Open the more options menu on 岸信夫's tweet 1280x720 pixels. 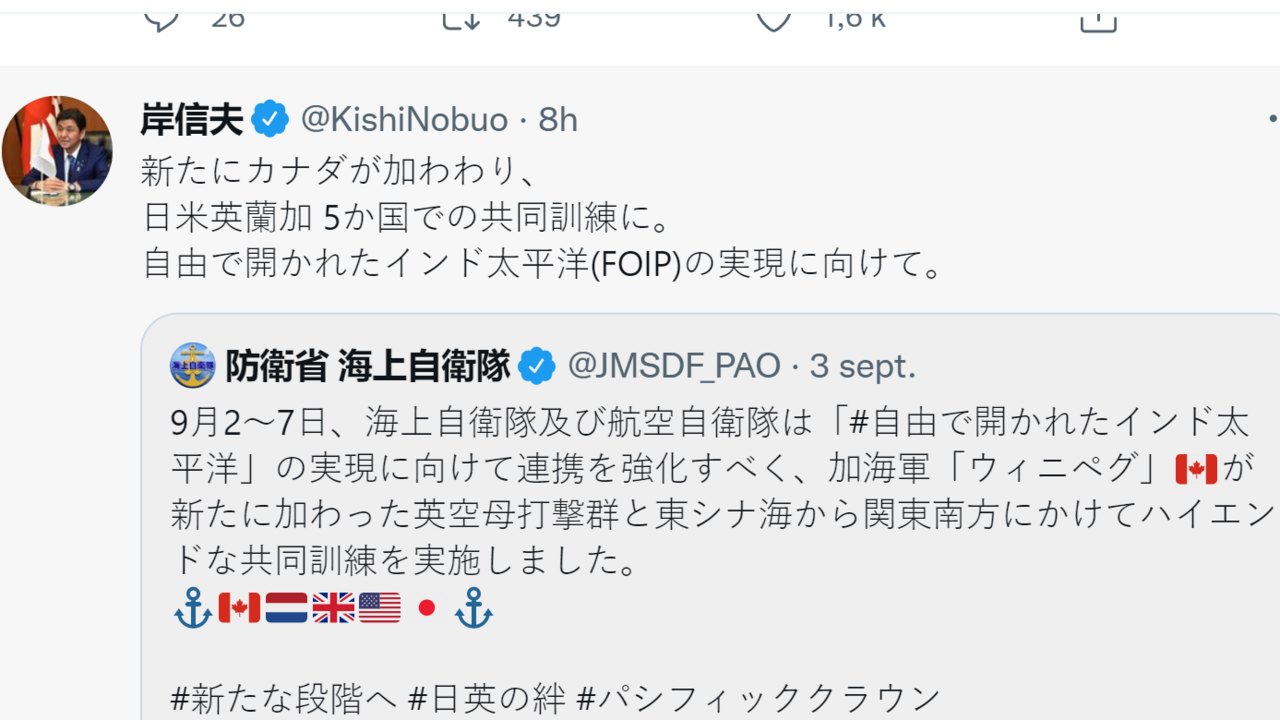pos(1272,120)
